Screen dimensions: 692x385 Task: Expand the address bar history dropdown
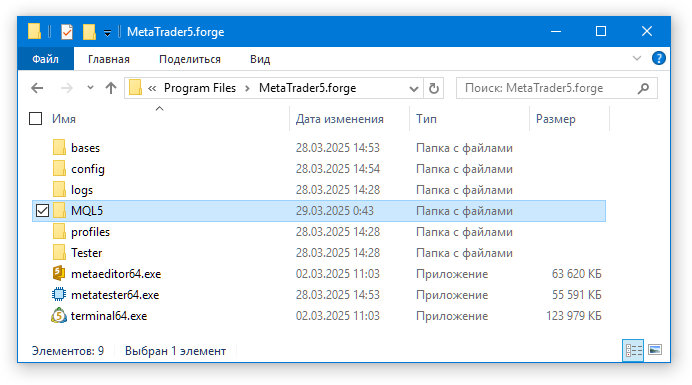(x=414, y=89)
